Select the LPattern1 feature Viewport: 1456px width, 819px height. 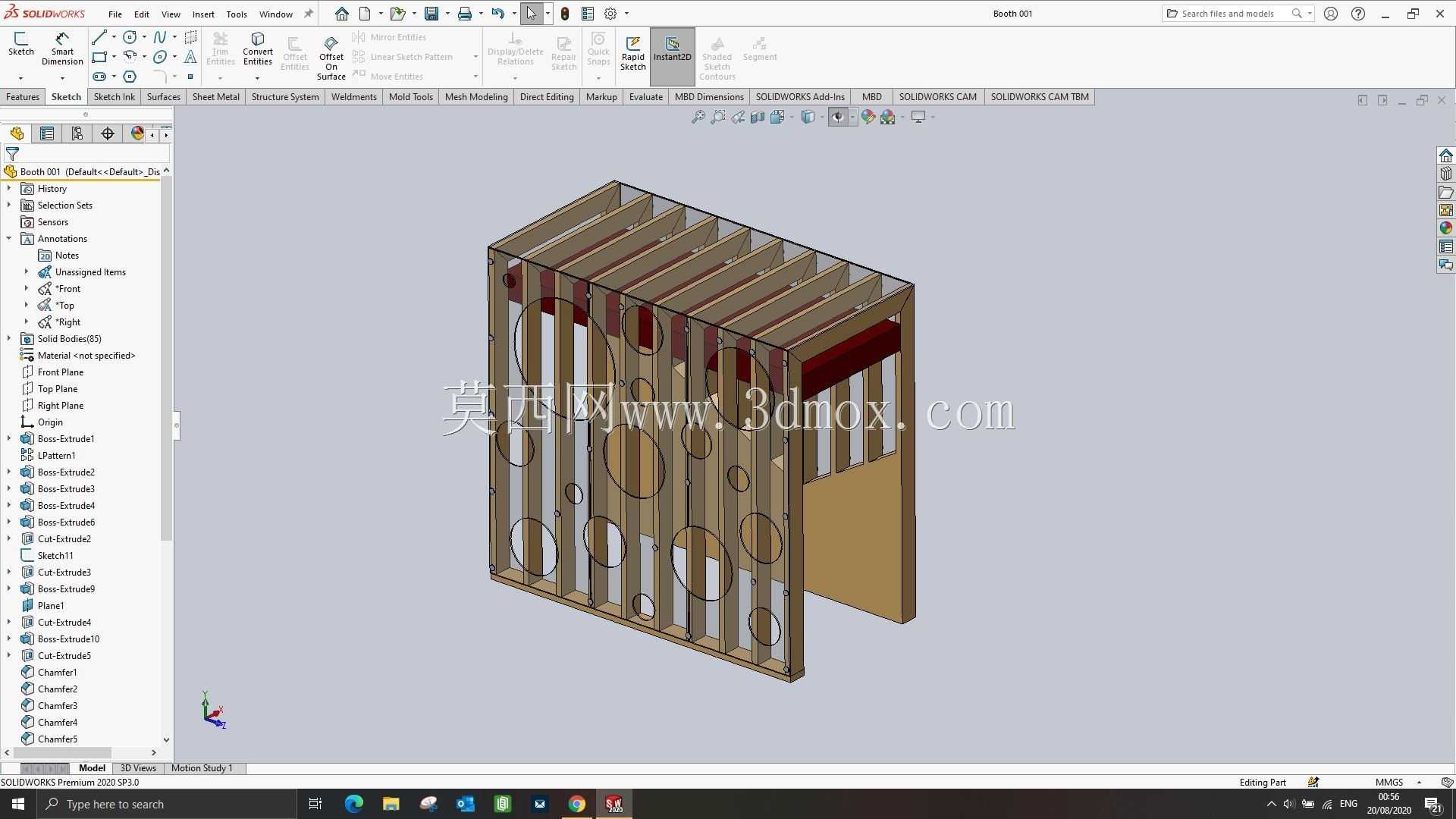57,456
